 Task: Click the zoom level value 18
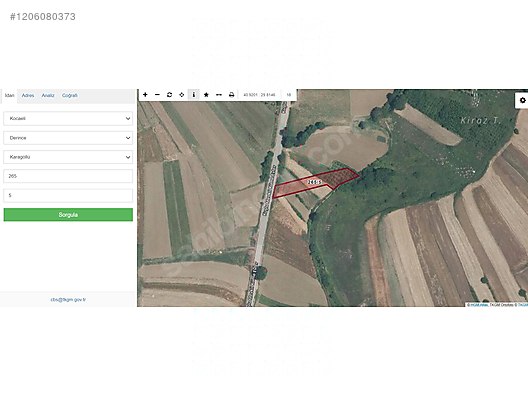[x=289, y=95]
